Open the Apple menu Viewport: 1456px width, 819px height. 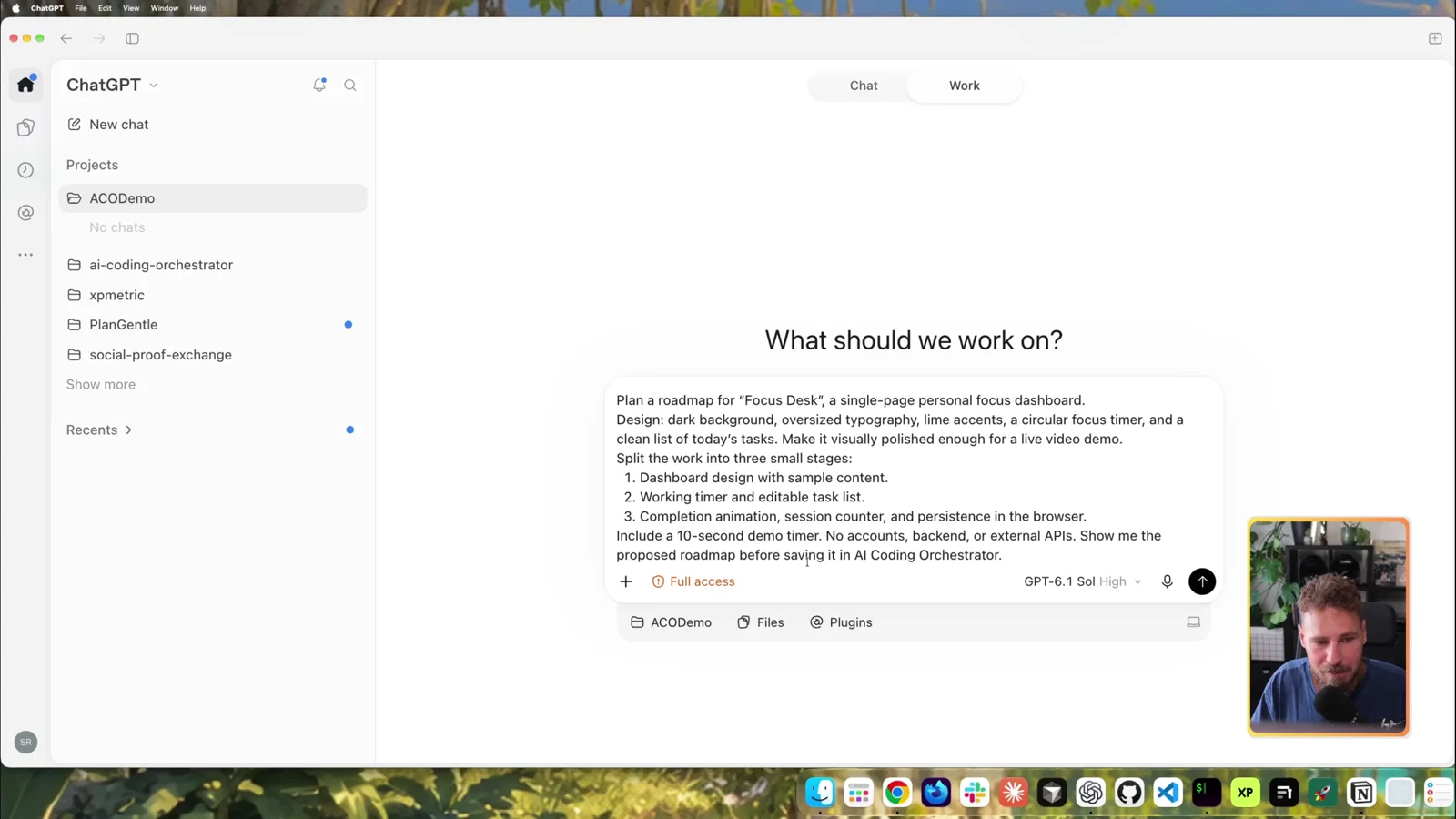pos(15,8)
